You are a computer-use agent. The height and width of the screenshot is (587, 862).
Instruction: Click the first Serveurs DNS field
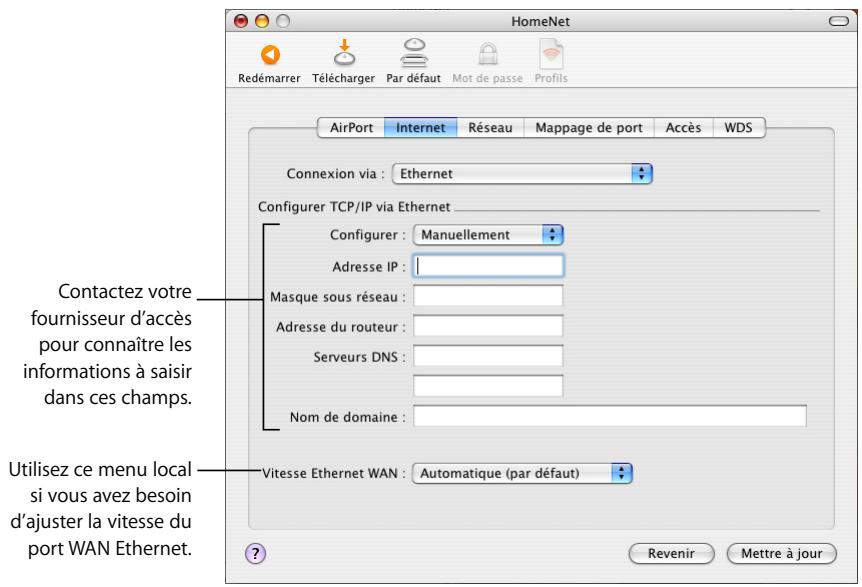488,356
